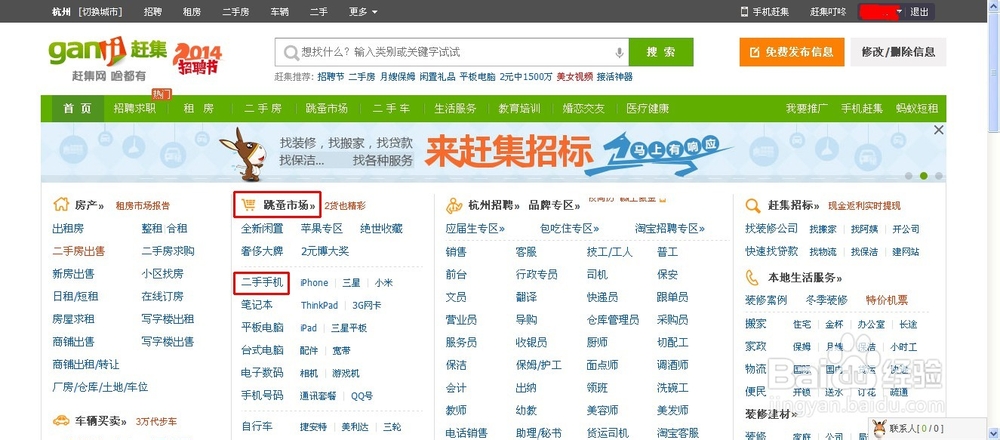Click 应届生专区 link

click(x=475, y=228)
